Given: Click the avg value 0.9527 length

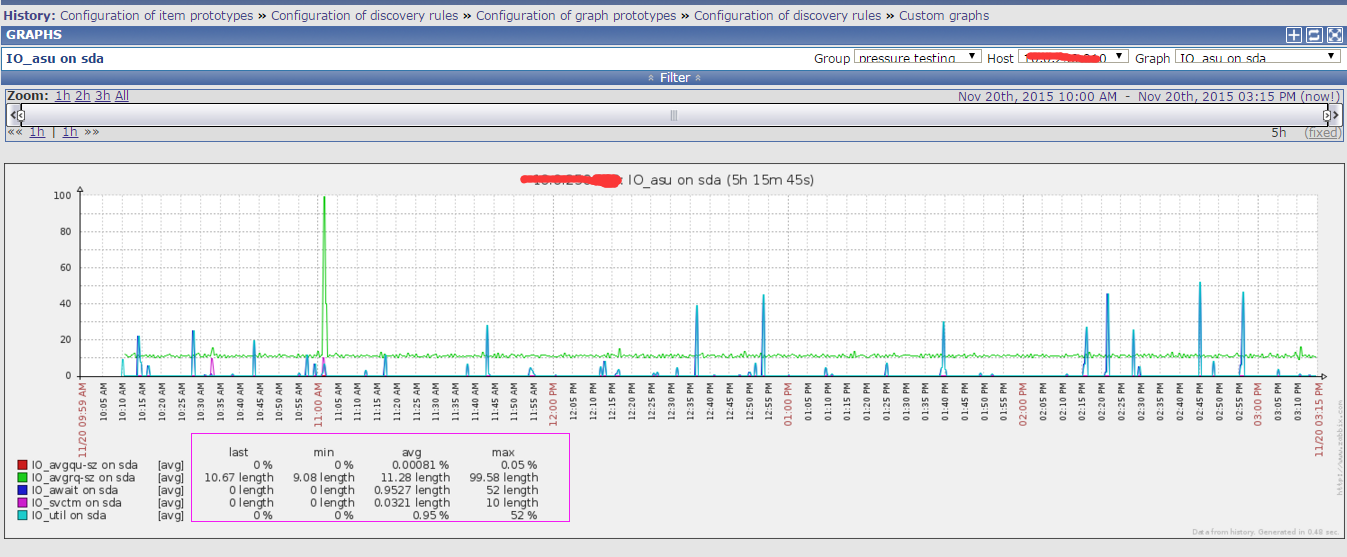Looking at the screenshot, I should 411,490.
